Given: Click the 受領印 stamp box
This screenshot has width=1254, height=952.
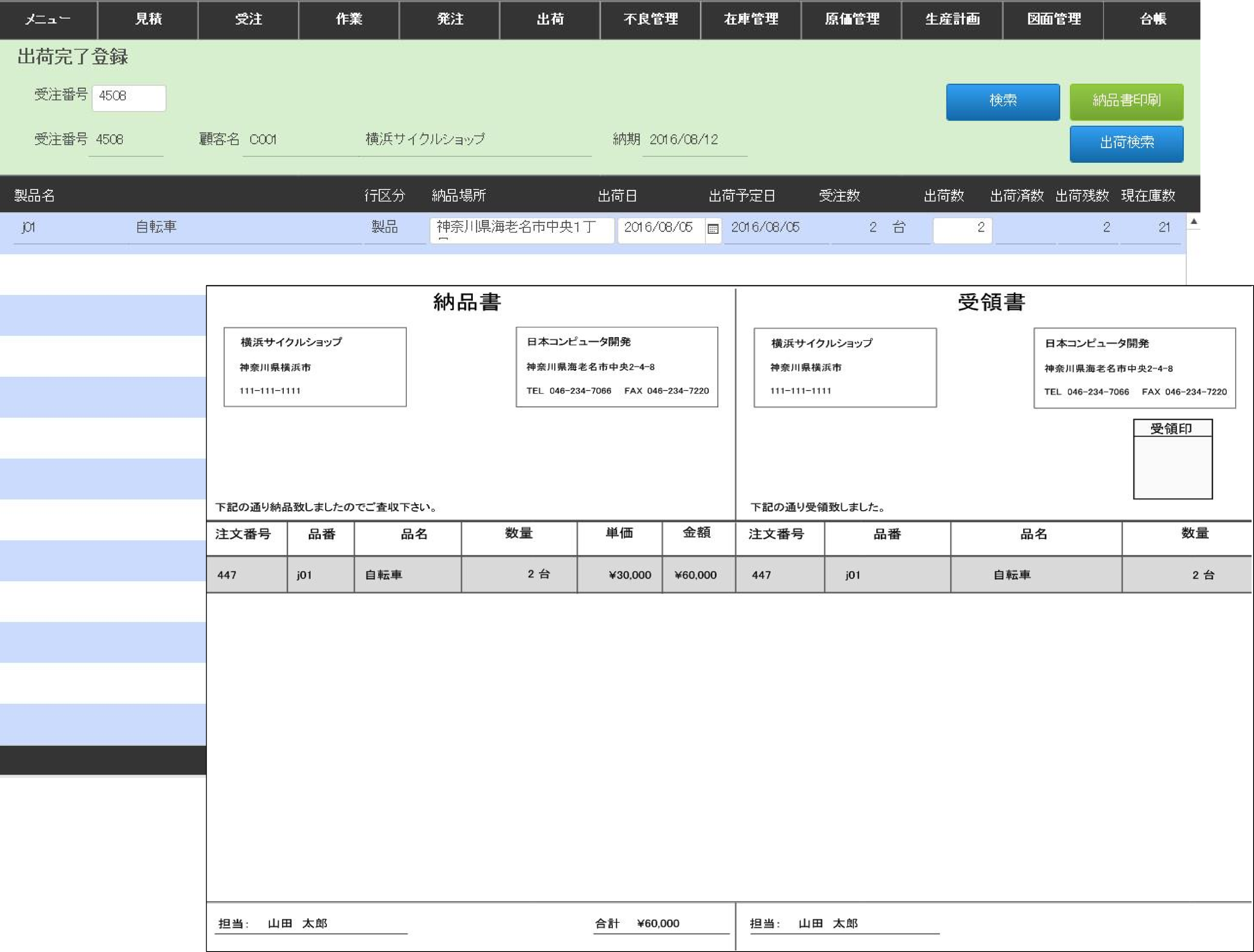Looking at the screenshot, I should 1172,459.
